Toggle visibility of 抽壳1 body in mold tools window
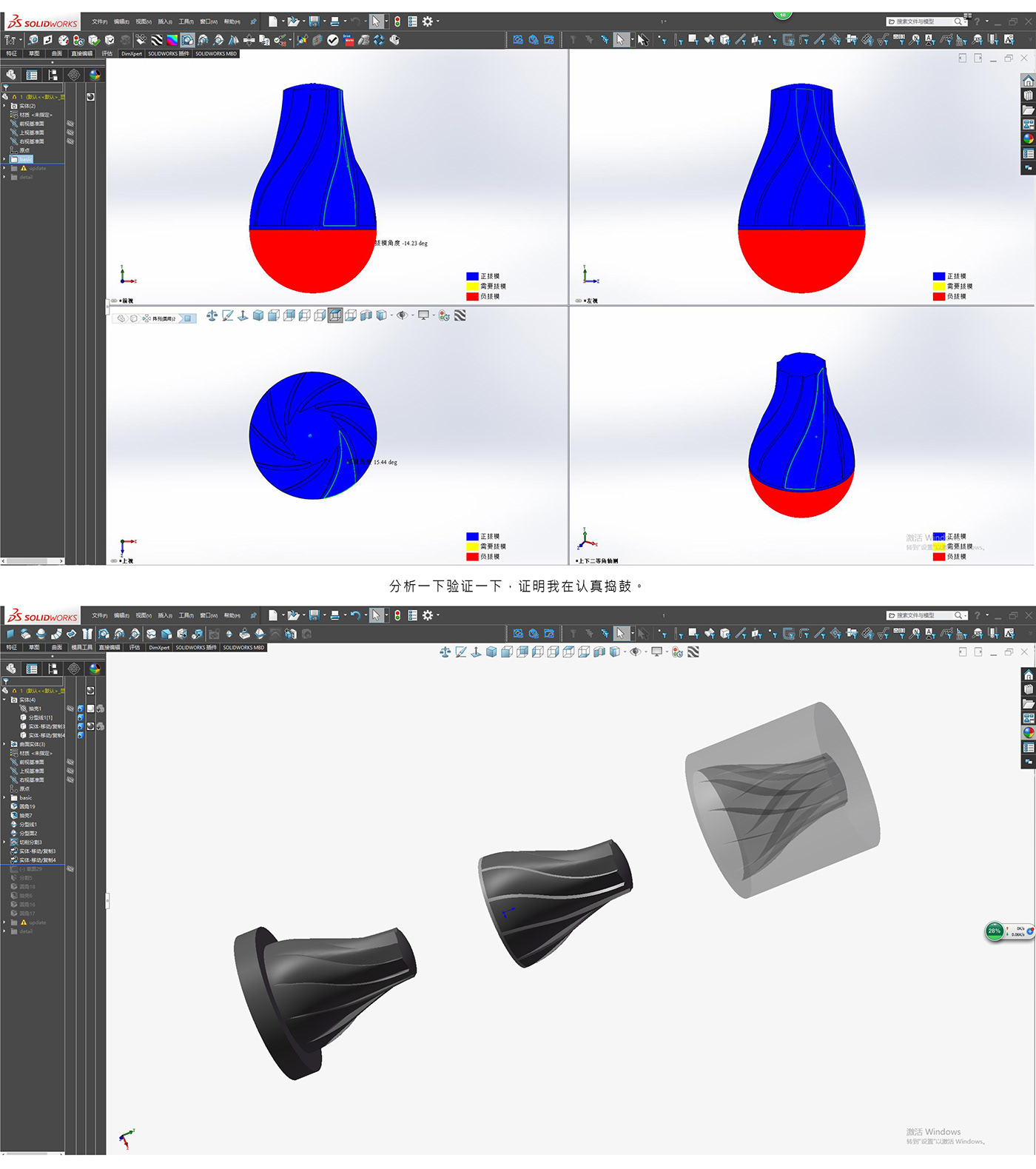 (x=70, y=709)
